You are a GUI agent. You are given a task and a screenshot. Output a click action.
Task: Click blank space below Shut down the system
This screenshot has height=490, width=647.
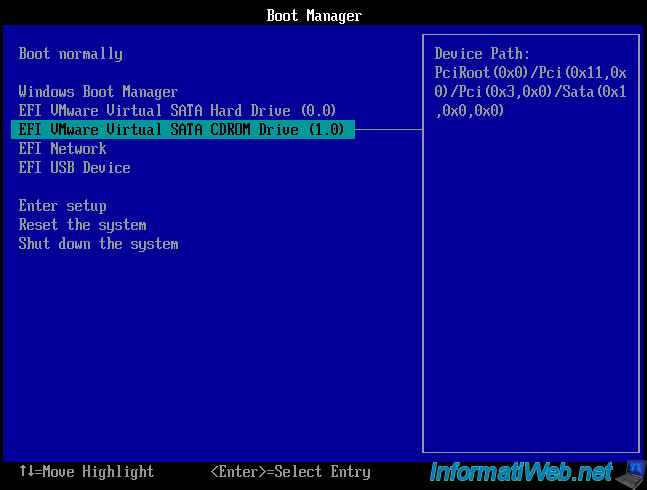(200, 350)
